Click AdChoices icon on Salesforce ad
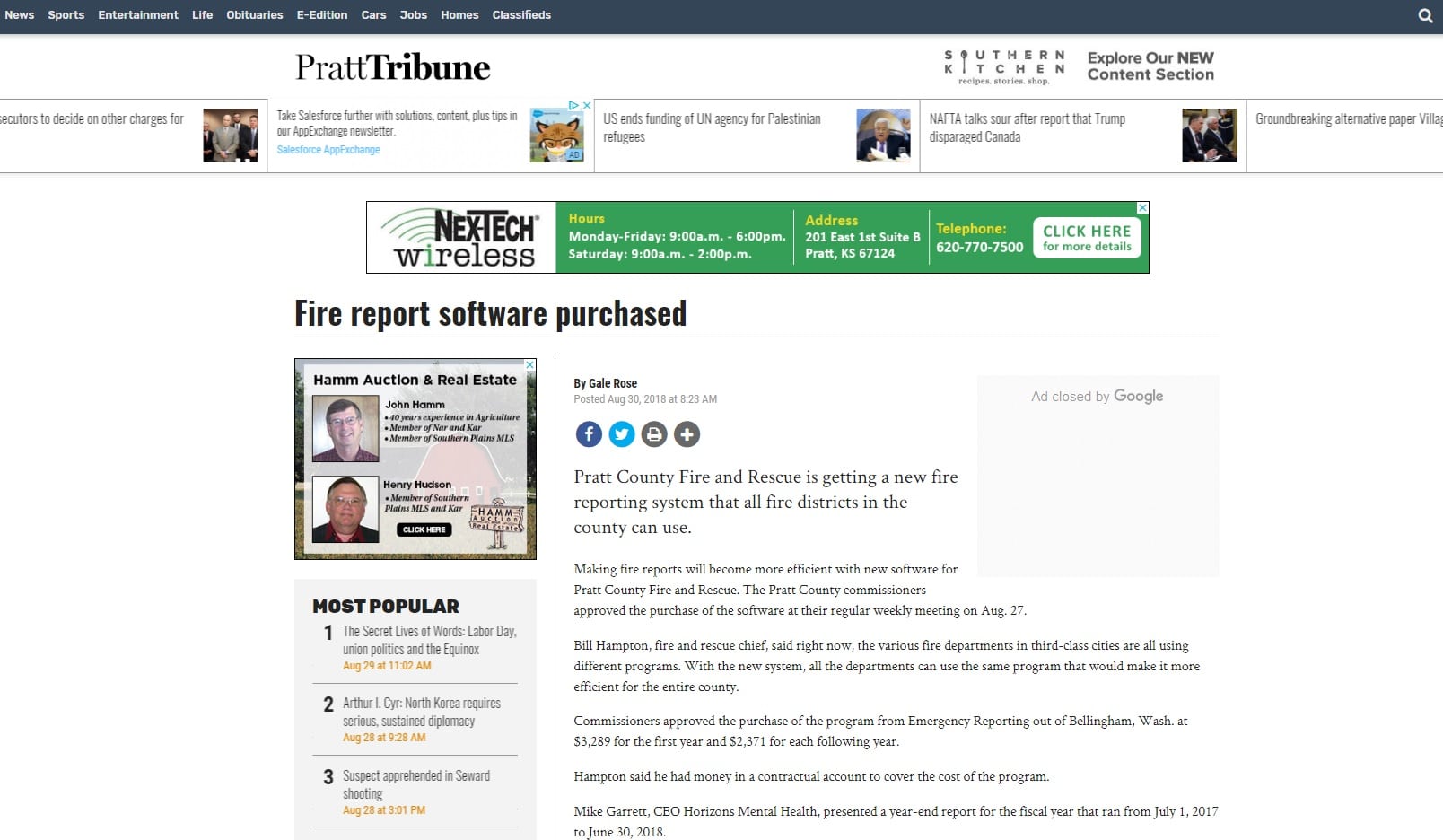This screenshot has width=1443, height=840. click(574, 105)
